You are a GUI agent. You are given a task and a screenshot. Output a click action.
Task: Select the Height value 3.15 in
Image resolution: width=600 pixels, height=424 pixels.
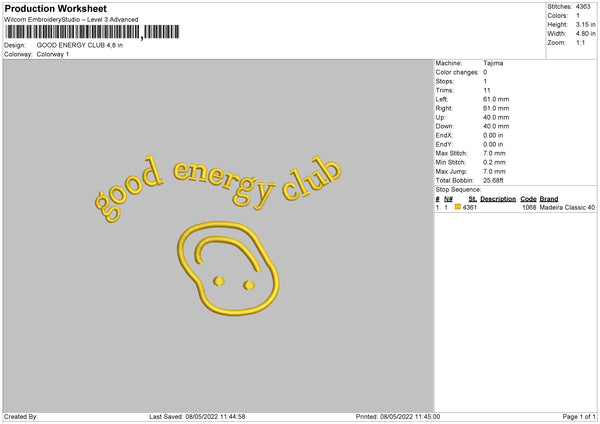(585, 24)
